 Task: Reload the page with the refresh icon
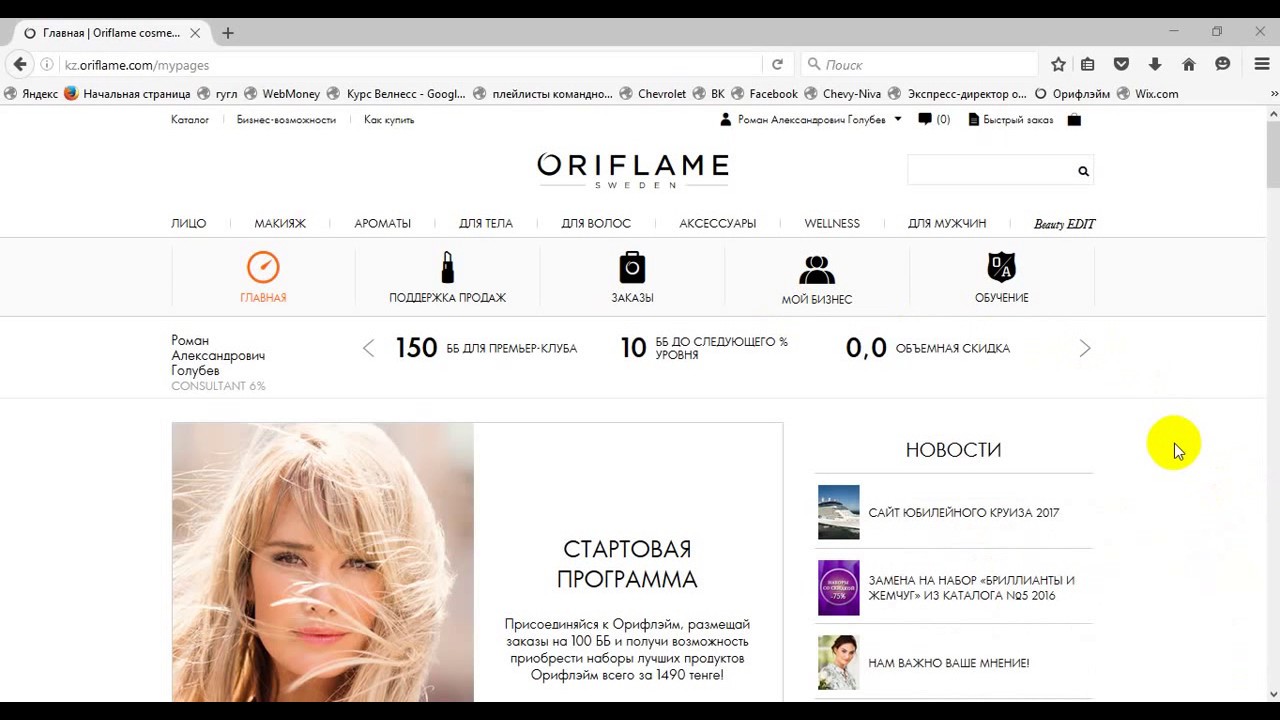click(777, 64)
